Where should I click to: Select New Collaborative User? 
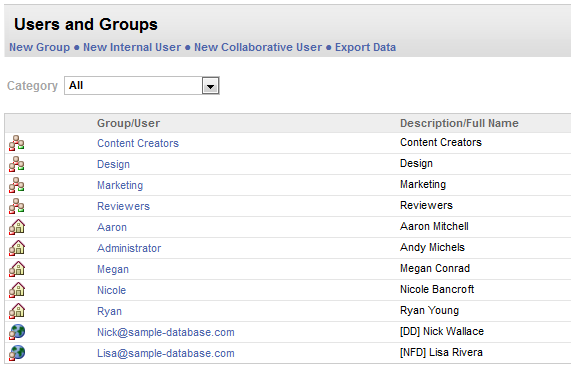point(258,47)
